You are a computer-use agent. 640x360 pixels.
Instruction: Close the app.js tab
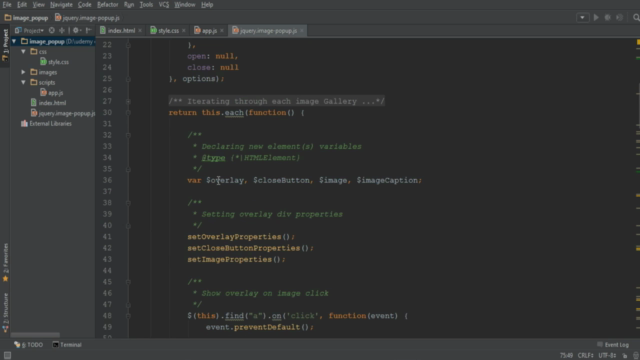(222, 31)
